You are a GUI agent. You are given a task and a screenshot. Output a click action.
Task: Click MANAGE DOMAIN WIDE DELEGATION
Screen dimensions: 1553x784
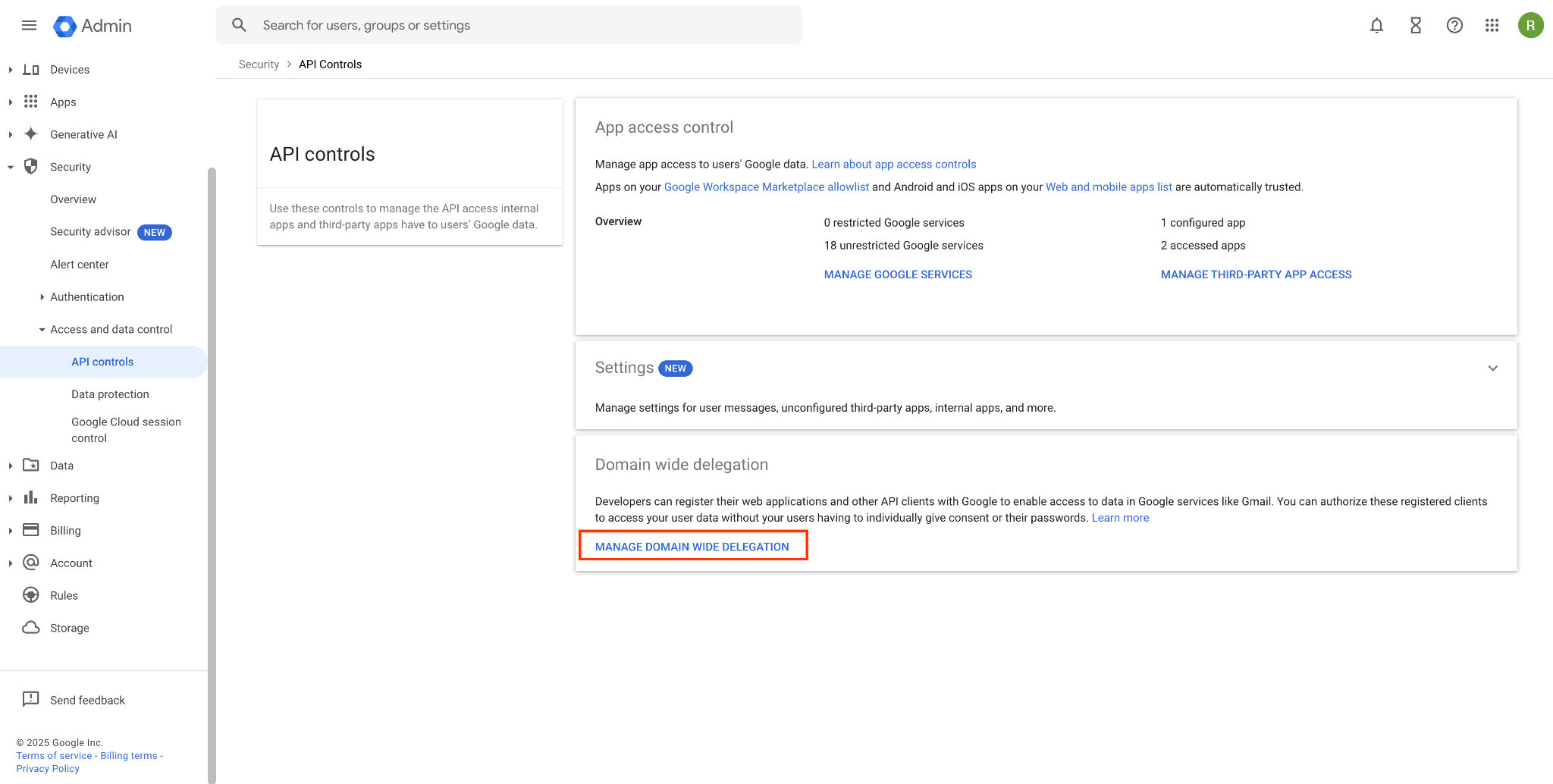click(692, 546)
